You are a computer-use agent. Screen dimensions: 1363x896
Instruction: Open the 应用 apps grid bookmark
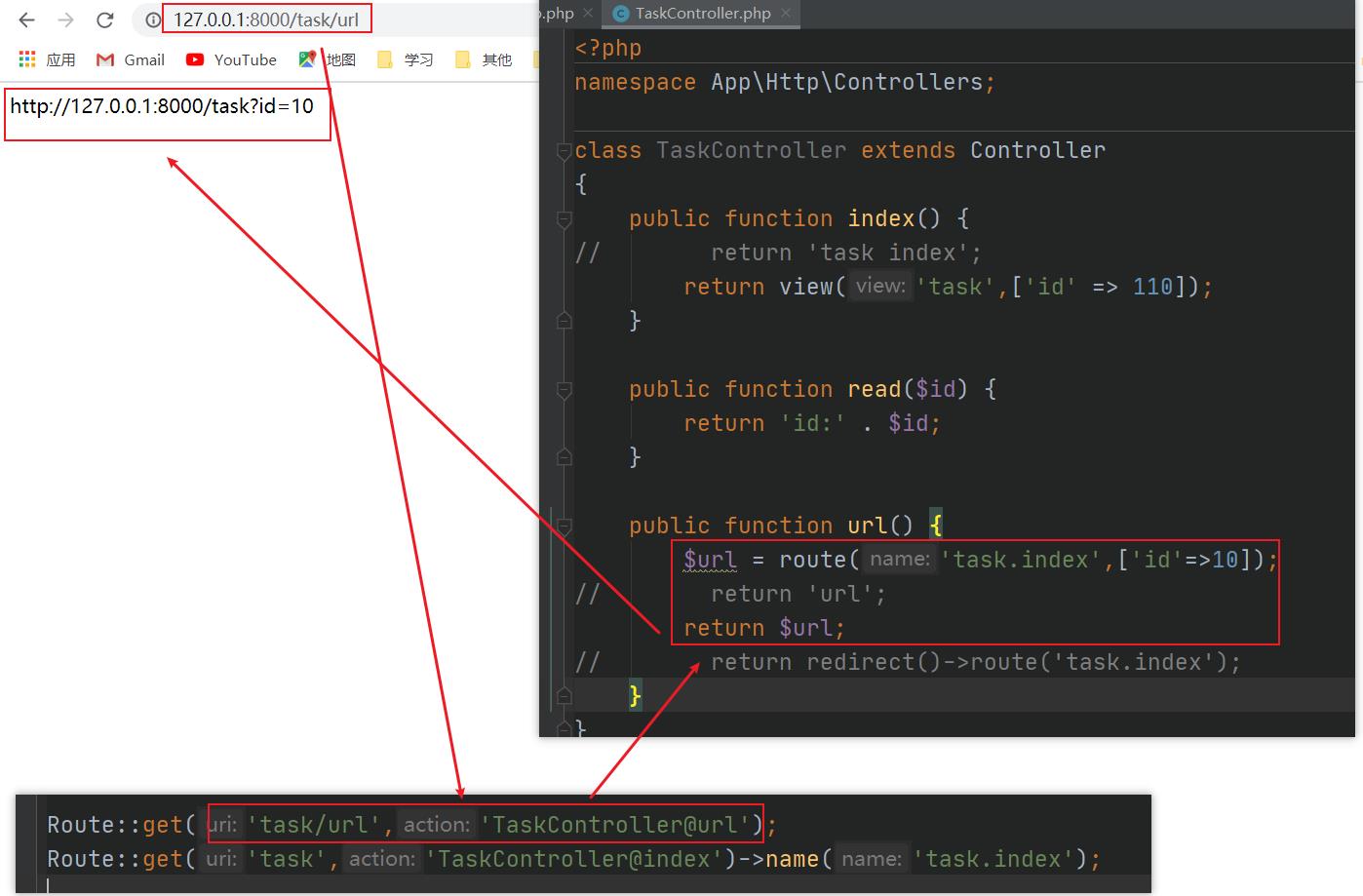[47, 59]
